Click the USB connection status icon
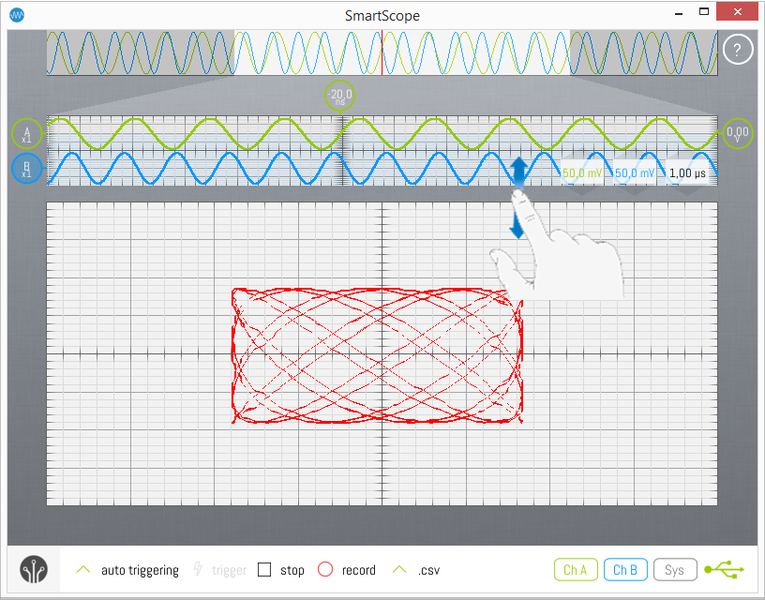 coord(724,570)
